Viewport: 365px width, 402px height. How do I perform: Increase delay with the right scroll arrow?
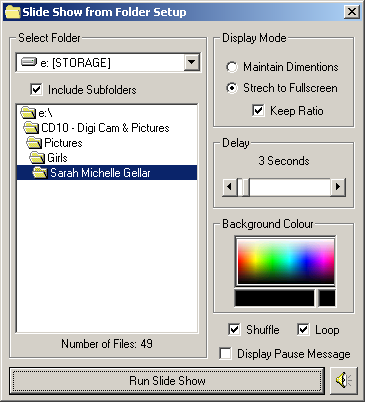pos(338,186)
